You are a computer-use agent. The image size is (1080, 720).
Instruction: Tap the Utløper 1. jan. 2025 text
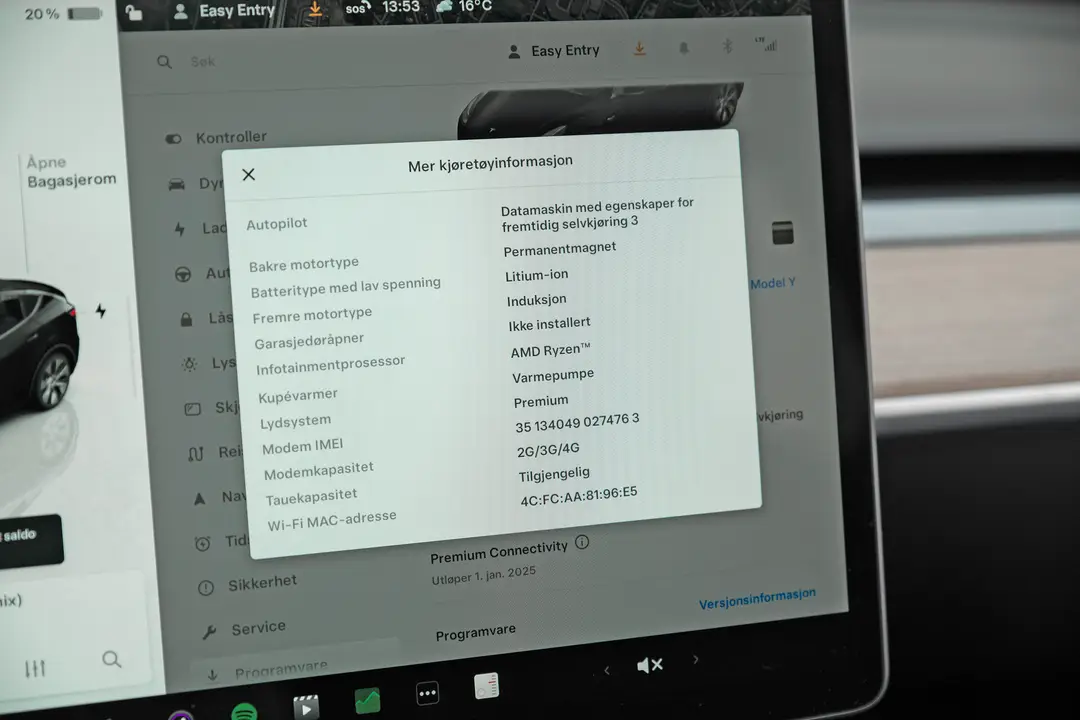coord(484,575)
